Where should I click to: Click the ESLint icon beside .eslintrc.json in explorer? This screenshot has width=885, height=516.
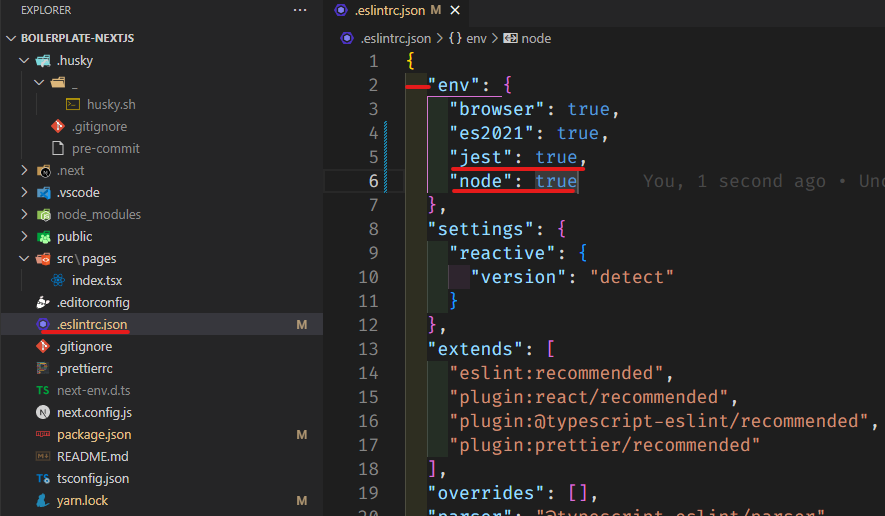(43, 324)
